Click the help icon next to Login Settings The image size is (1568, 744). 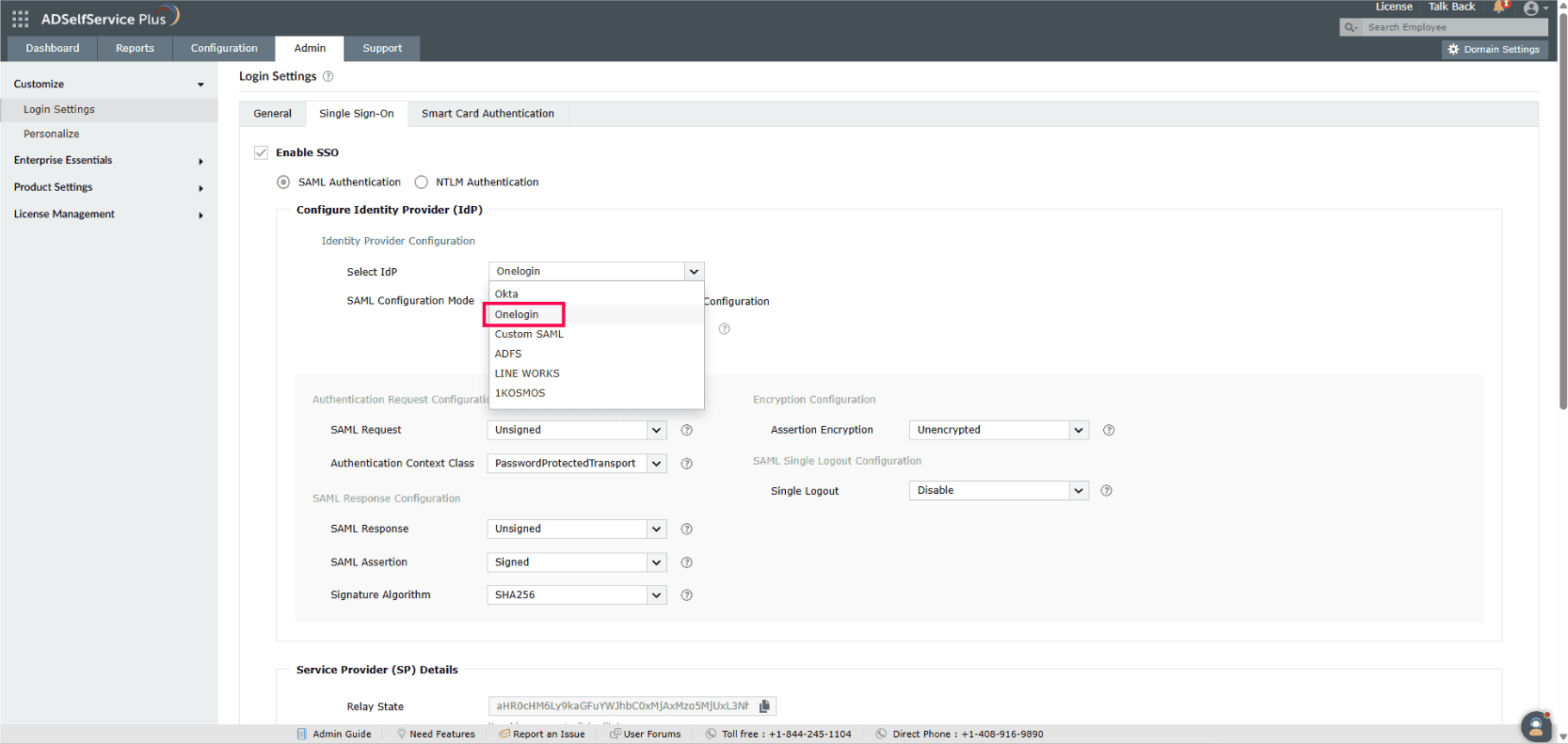tap(328, 76)
